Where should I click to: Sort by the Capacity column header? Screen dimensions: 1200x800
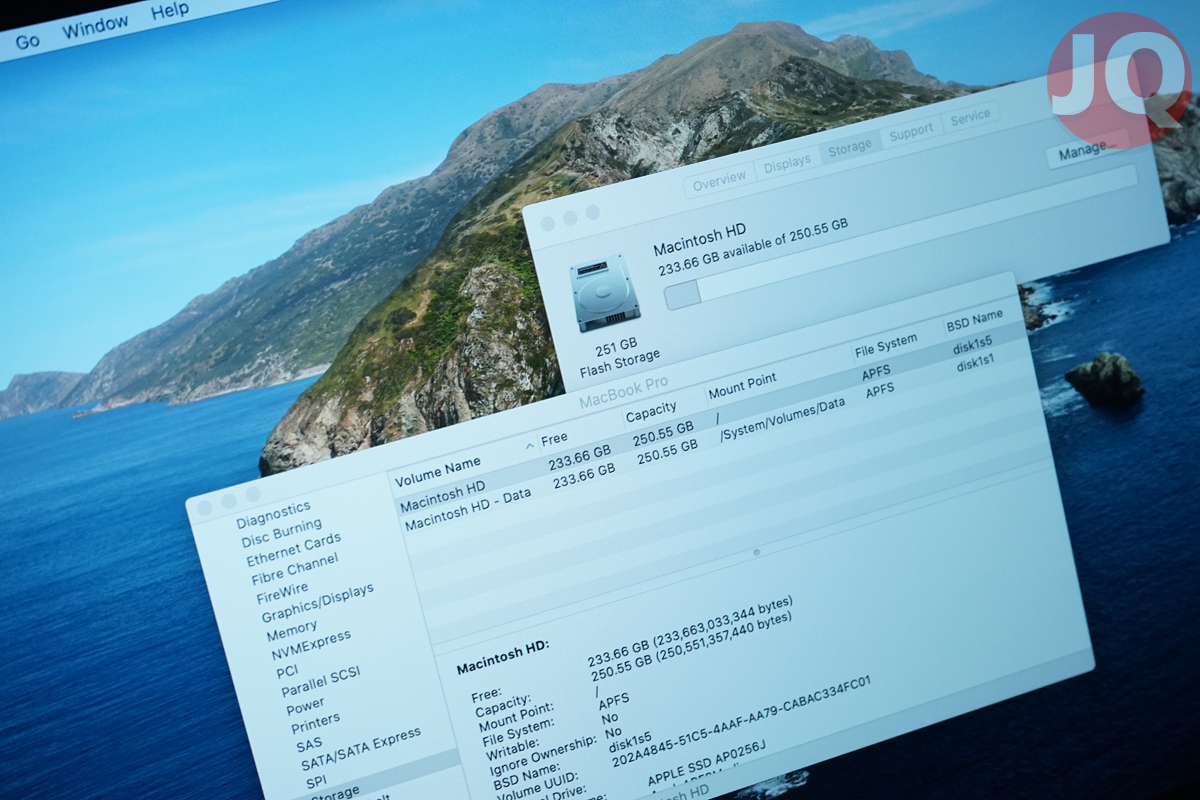[651, 412]
